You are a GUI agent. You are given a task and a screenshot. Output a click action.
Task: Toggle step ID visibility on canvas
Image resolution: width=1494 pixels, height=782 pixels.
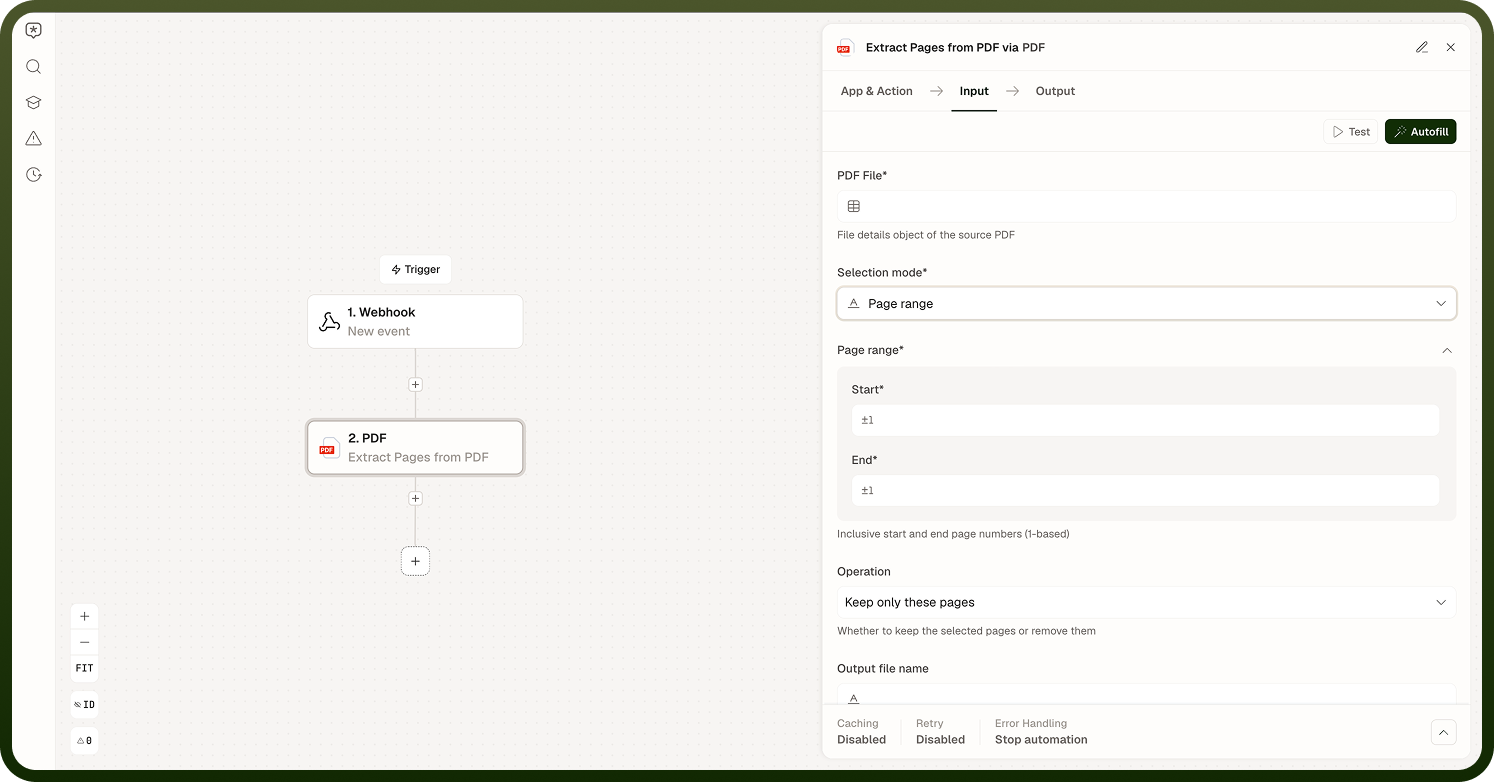(85, 705)
